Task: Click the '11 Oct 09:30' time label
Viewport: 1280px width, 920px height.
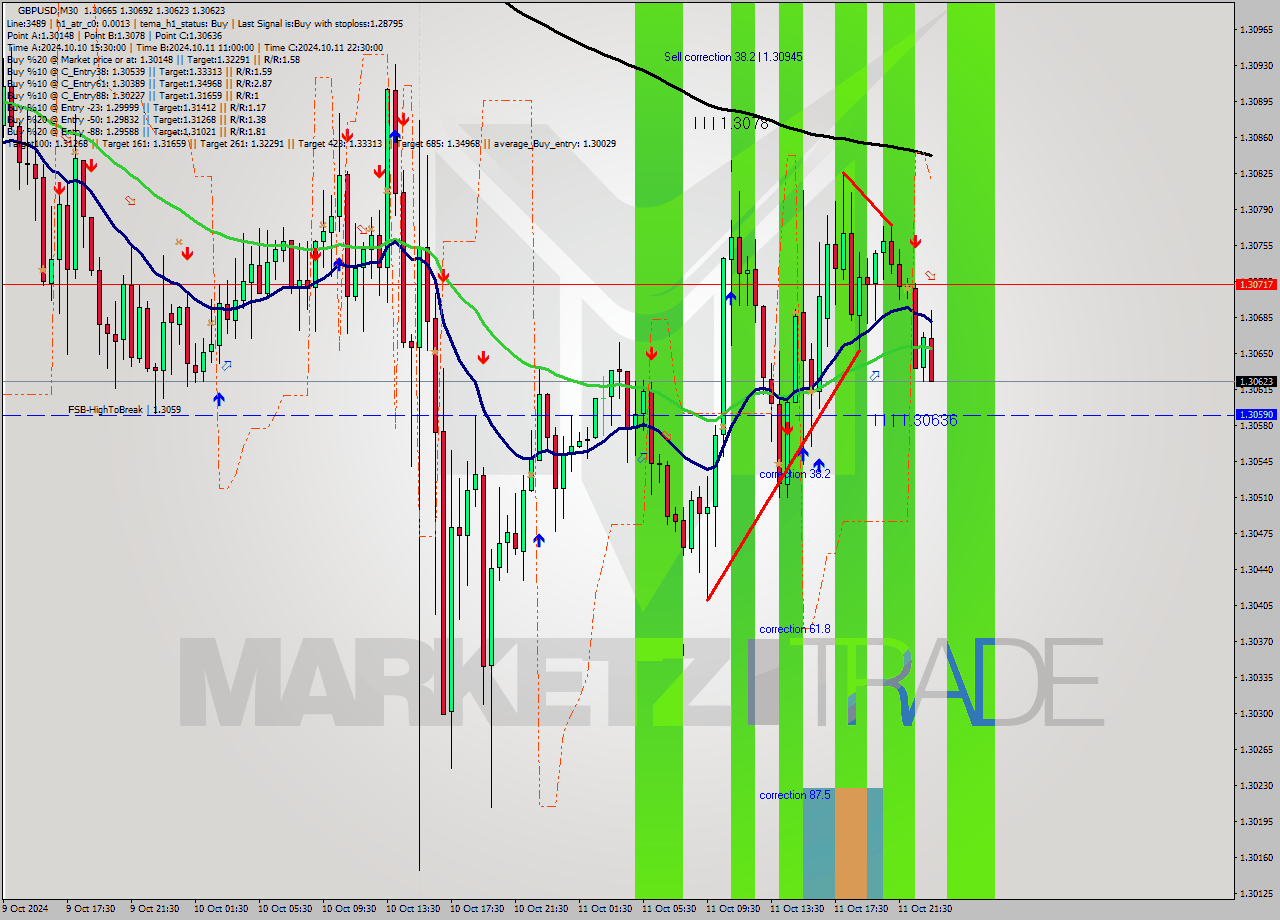Action: click(x=733, y=909)
